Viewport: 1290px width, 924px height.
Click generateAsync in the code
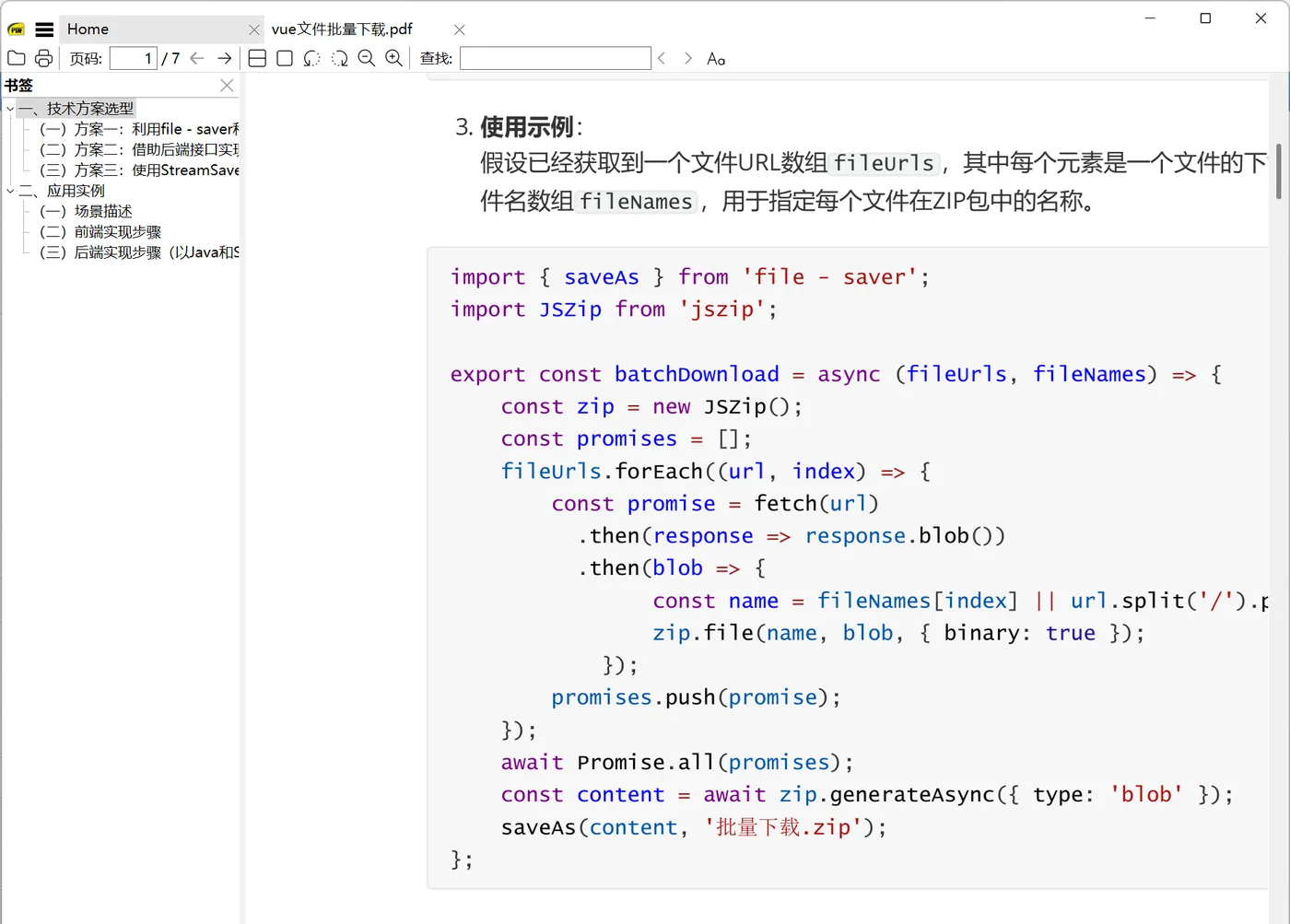[x=912, y=795]
